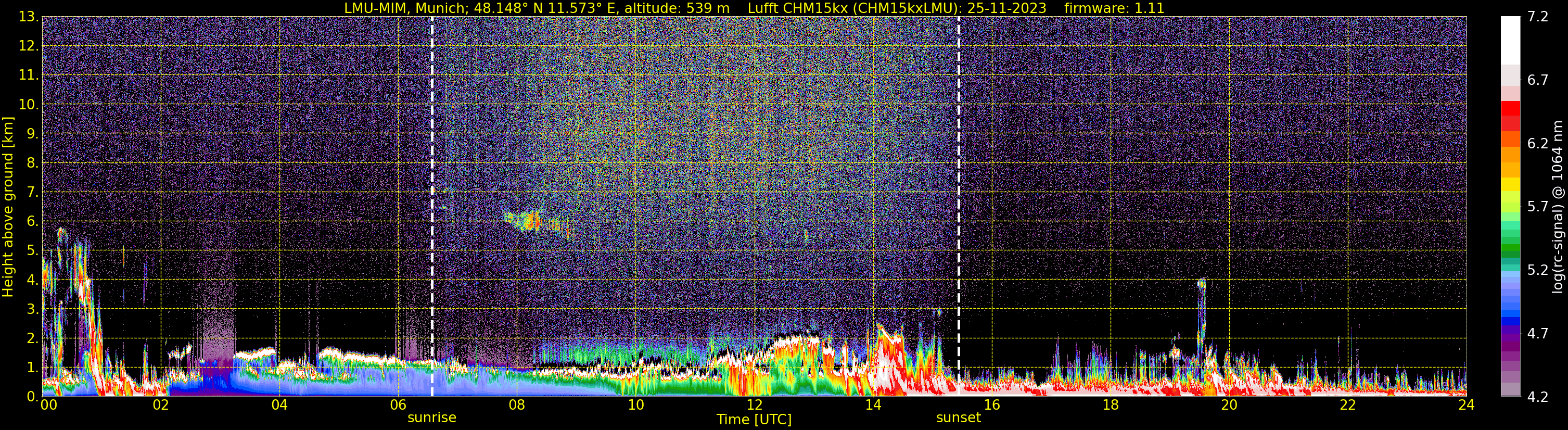Click the height axis tick label '13.'
This screenshot has height=430, width=1568.
coord(29,17)
